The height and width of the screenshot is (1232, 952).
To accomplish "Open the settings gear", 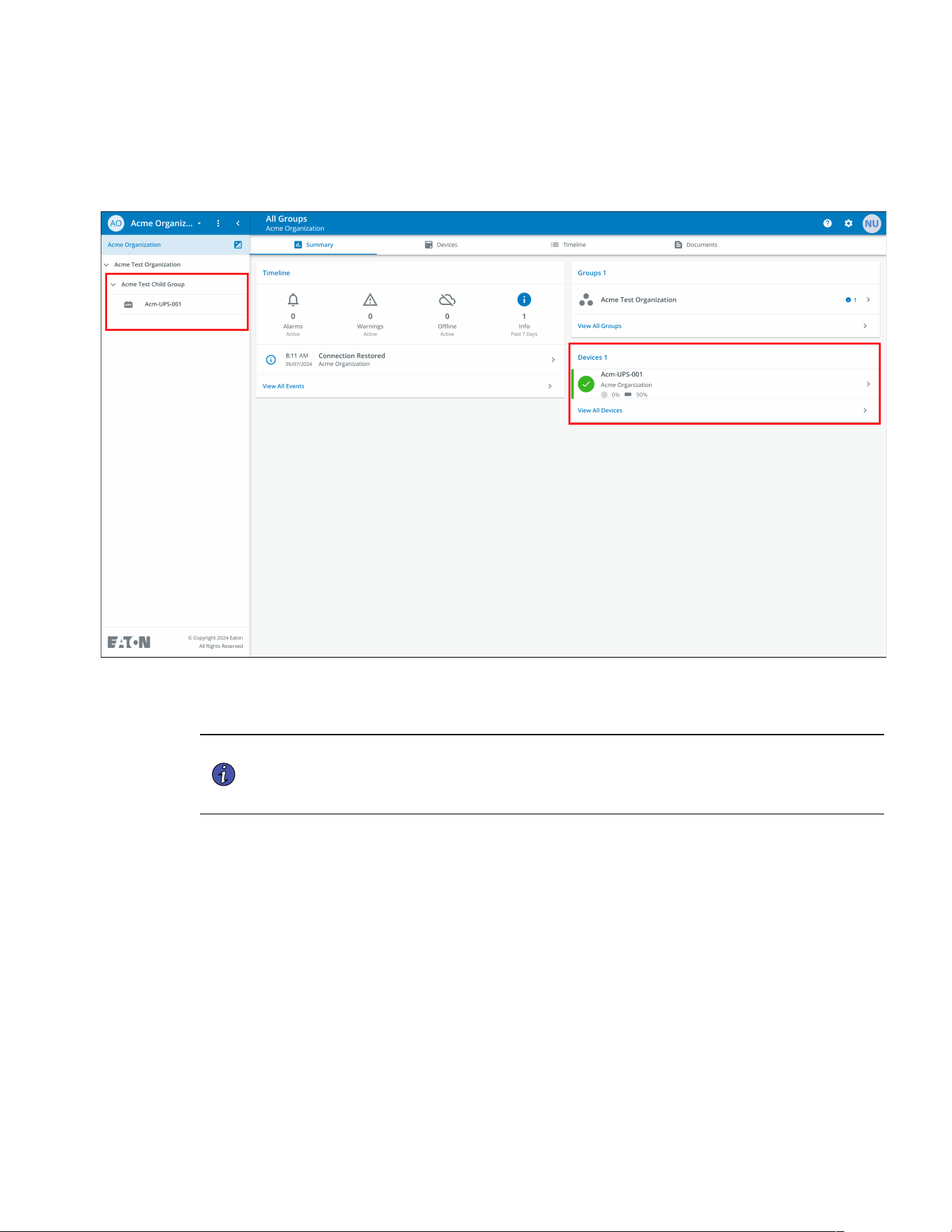I will tap(848, 223).
